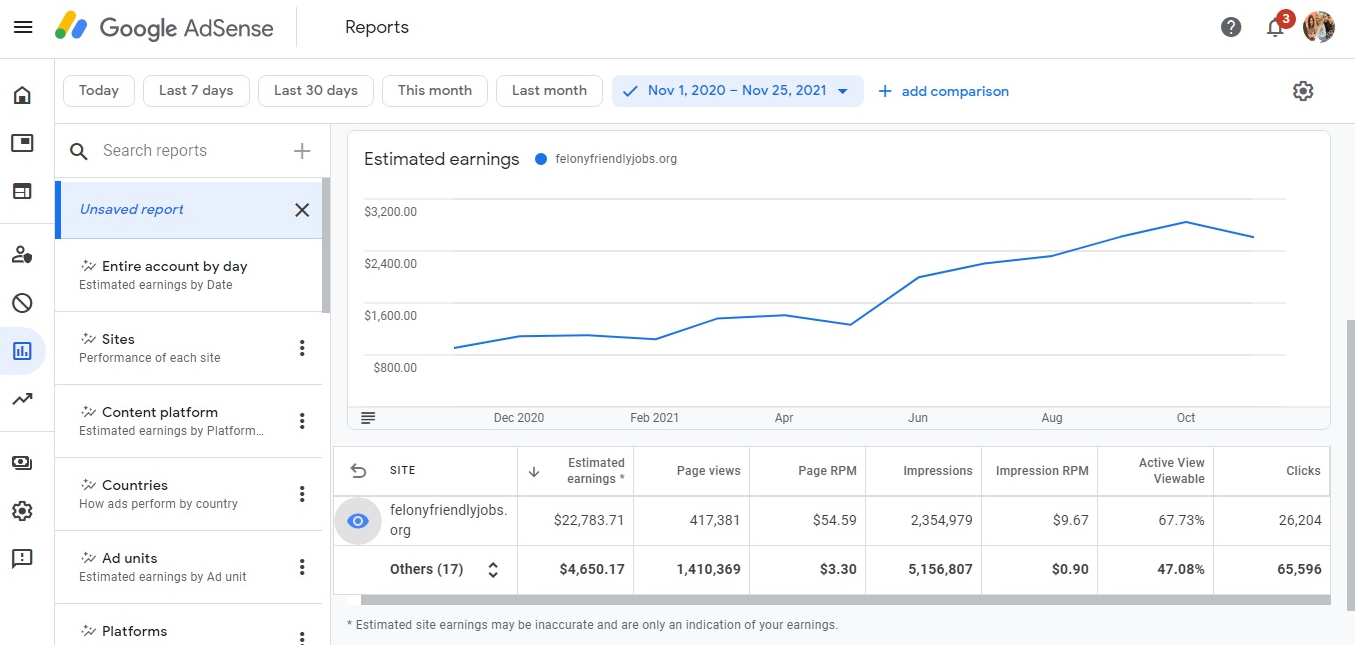Open the Payments sidebar icon
Screen dimensions: 1355x645
22,462
